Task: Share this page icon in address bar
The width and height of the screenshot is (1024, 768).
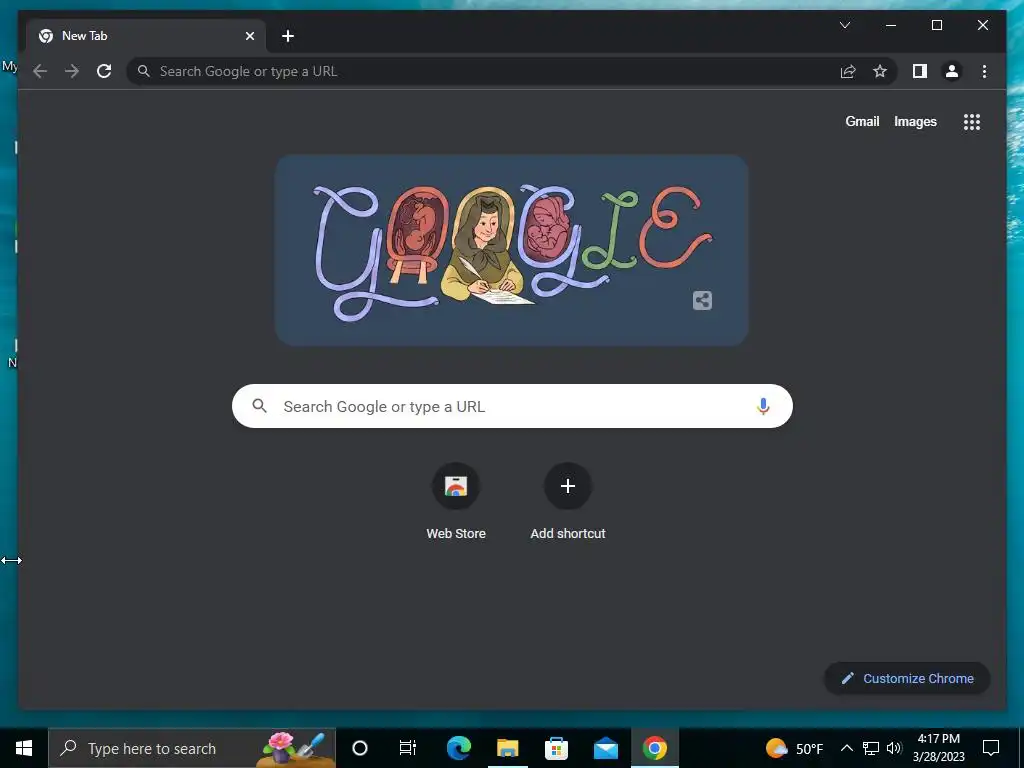Action: pyautogui.click(x=848, y=71)
